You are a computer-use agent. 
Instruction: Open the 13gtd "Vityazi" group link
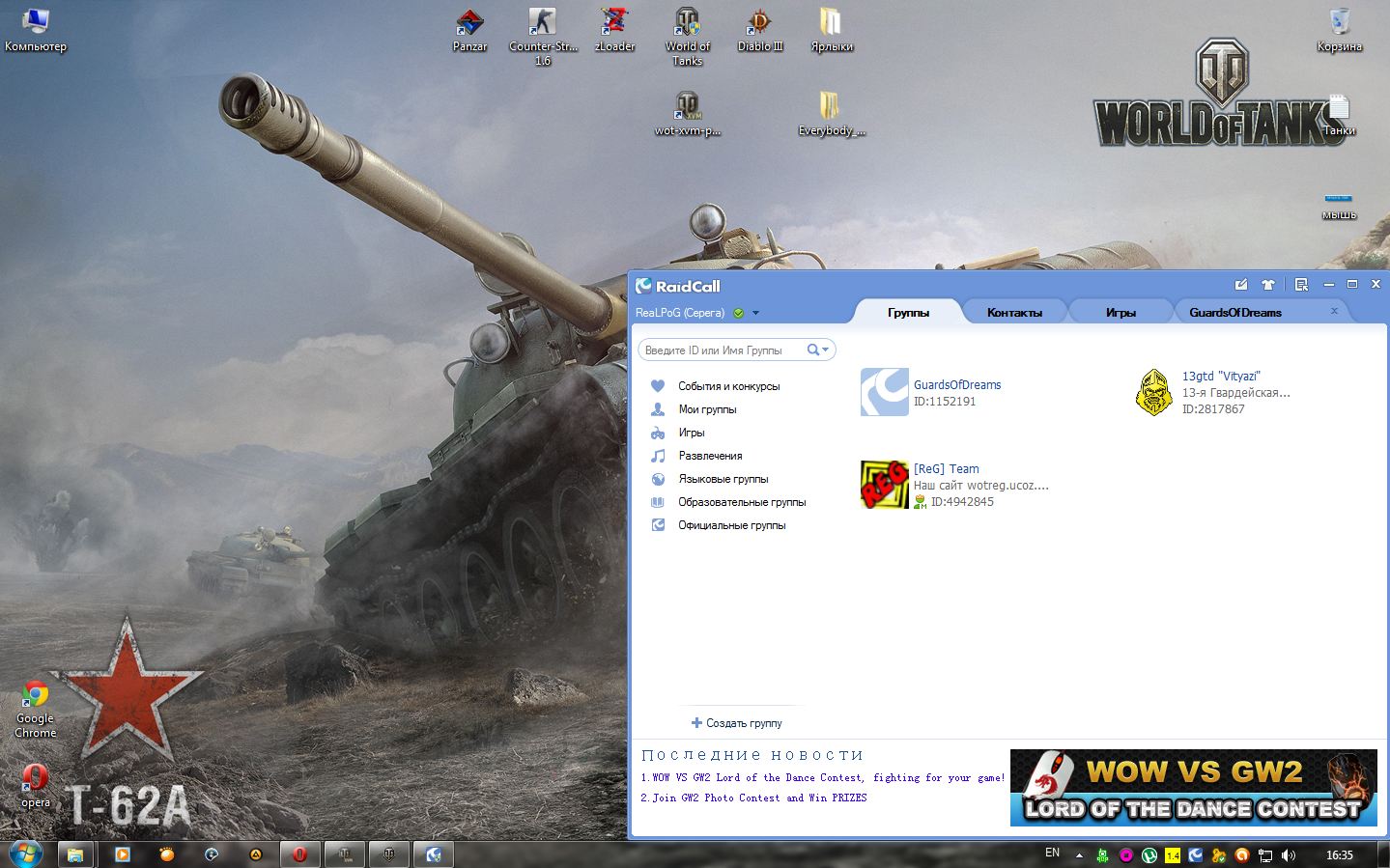(x=1221, y=376)
